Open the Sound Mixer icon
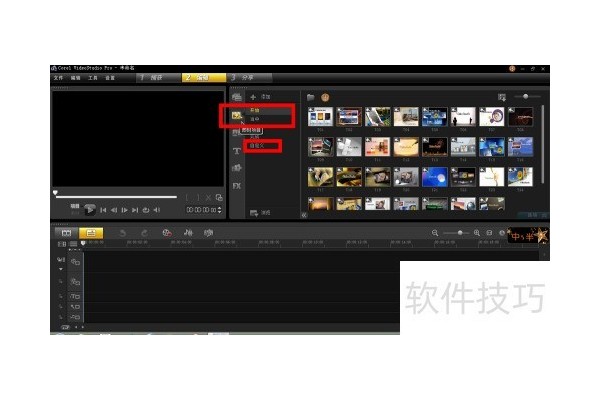This screenshot has width=600, height=400. [188, 233]
